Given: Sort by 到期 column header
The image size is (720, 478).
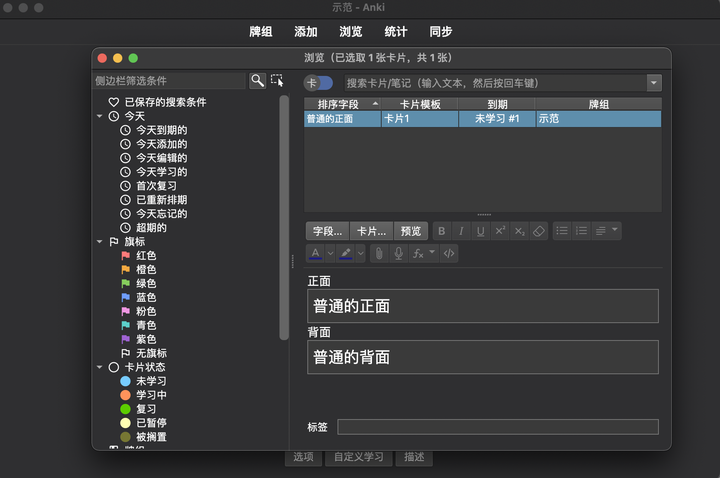Looking at the screenshot, I should [x=497, y=104].
